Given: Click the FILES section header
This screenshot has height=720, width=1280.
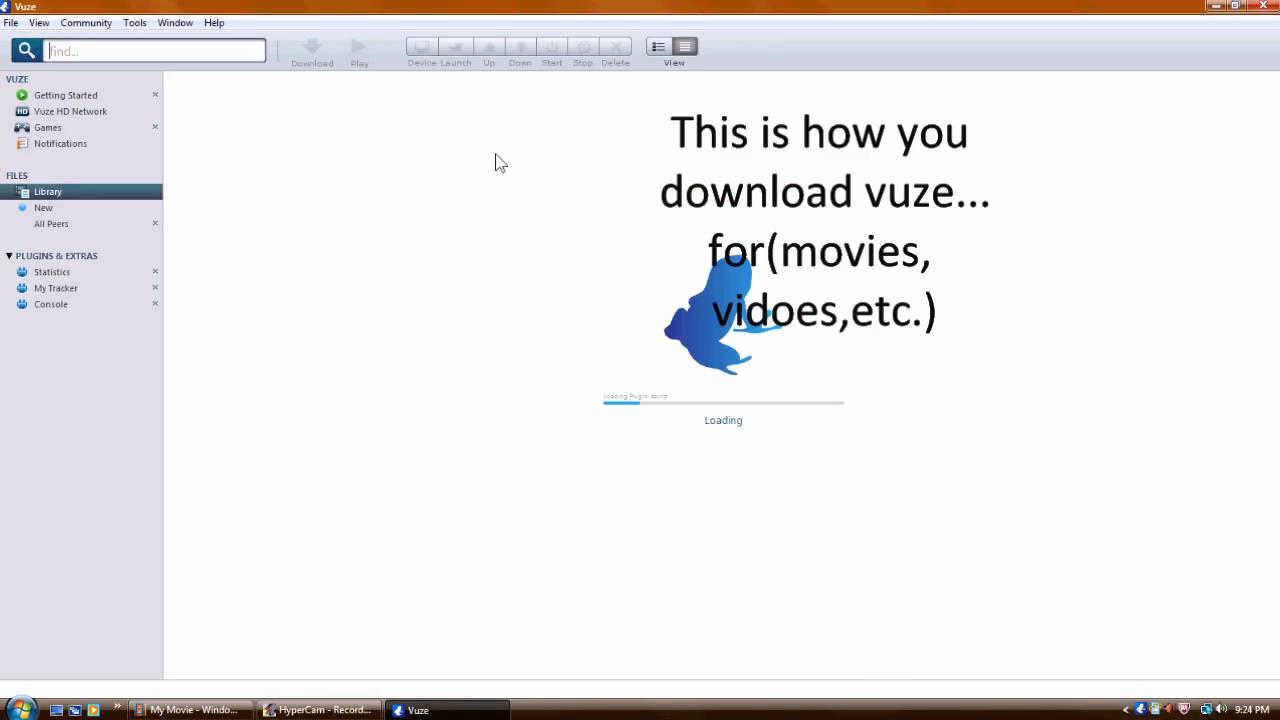Looking at the screenshot, I should pos(17,176).
